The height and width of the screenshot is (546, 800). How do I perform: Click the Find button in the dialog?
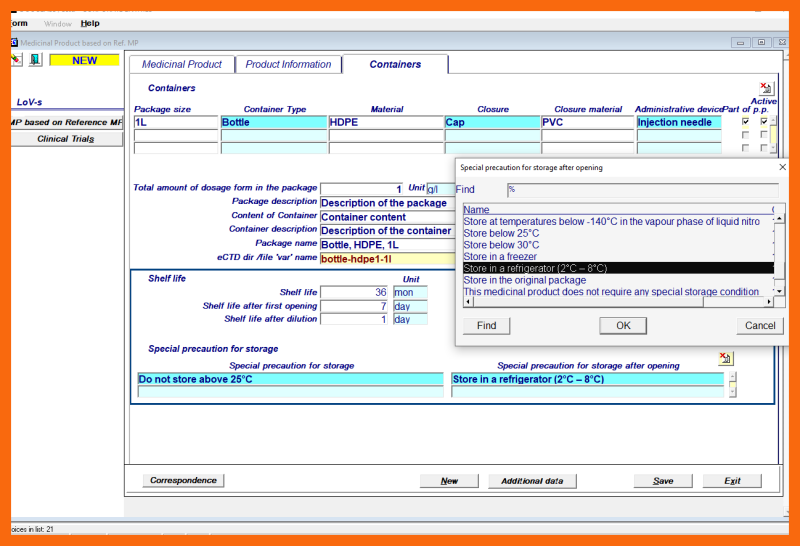click(486, 326)
